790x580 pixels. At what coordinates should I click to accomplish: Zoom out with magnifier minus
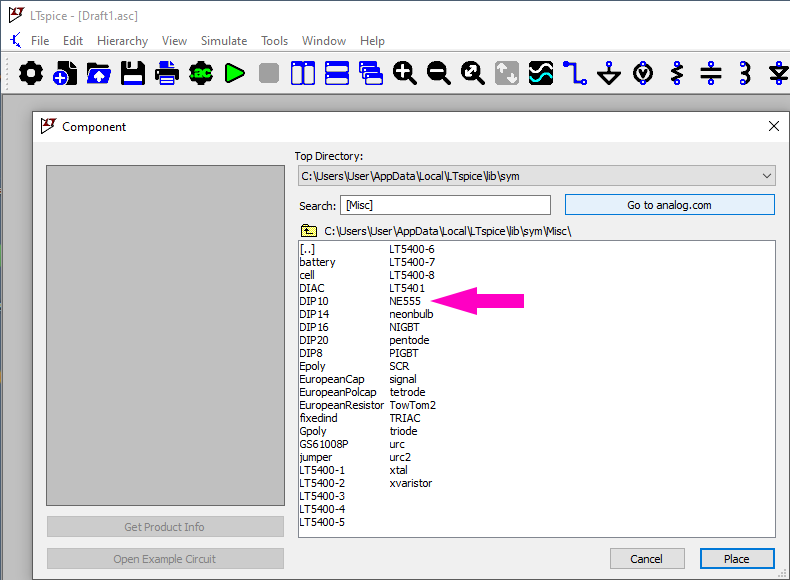[439, 74]
